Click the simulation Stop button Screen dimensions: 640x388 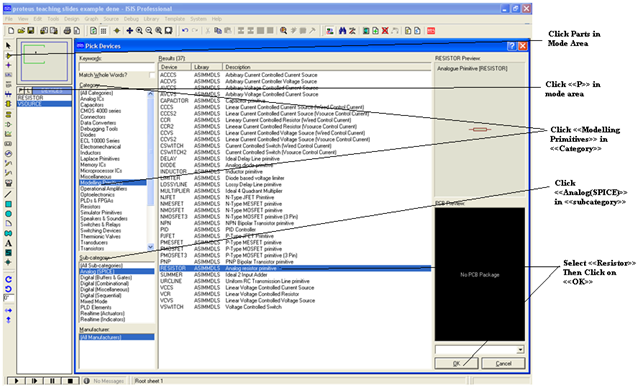coord(71,381)
